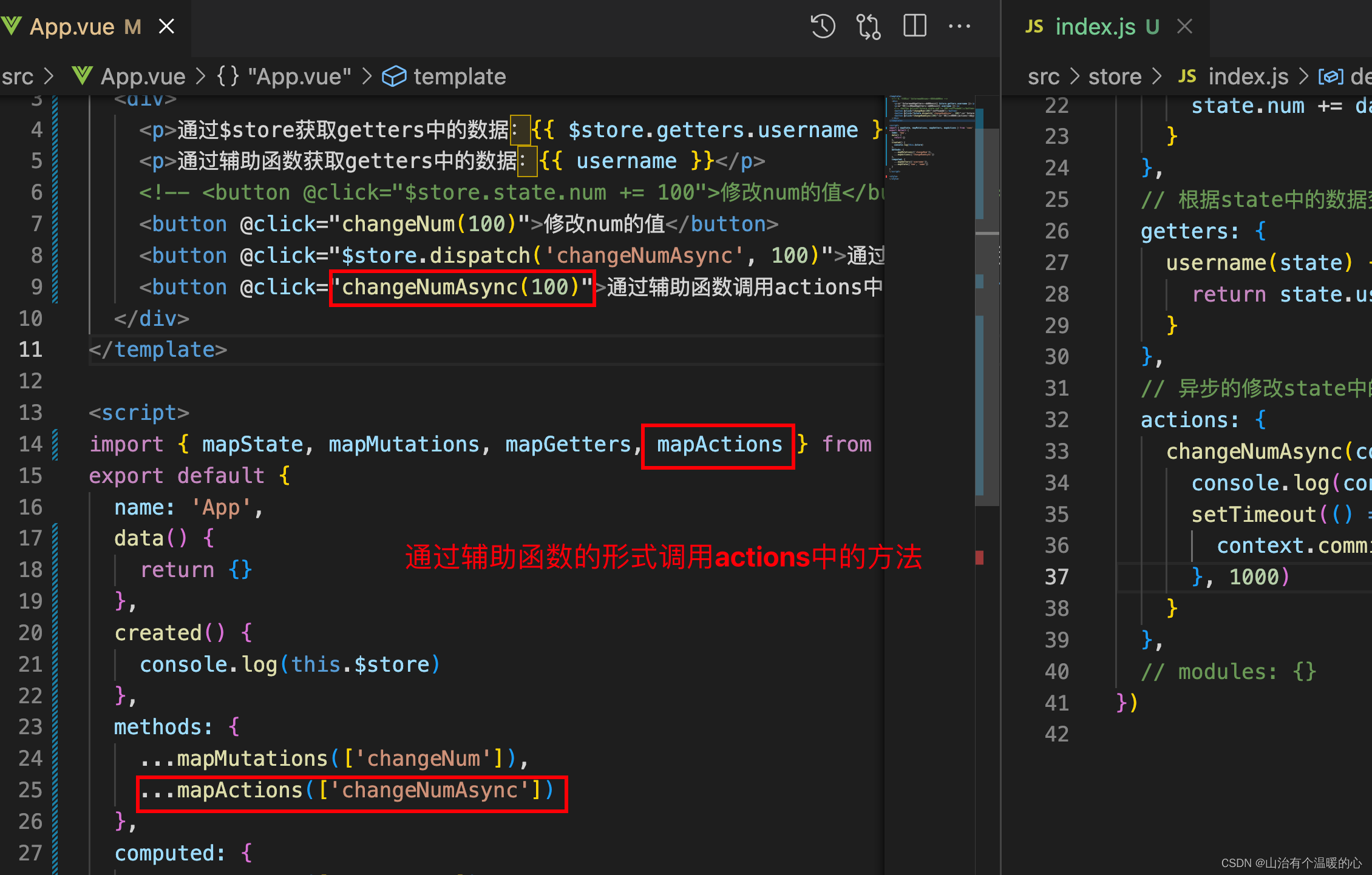Split the editor right
1372x875 pixels.
point(914,27)
